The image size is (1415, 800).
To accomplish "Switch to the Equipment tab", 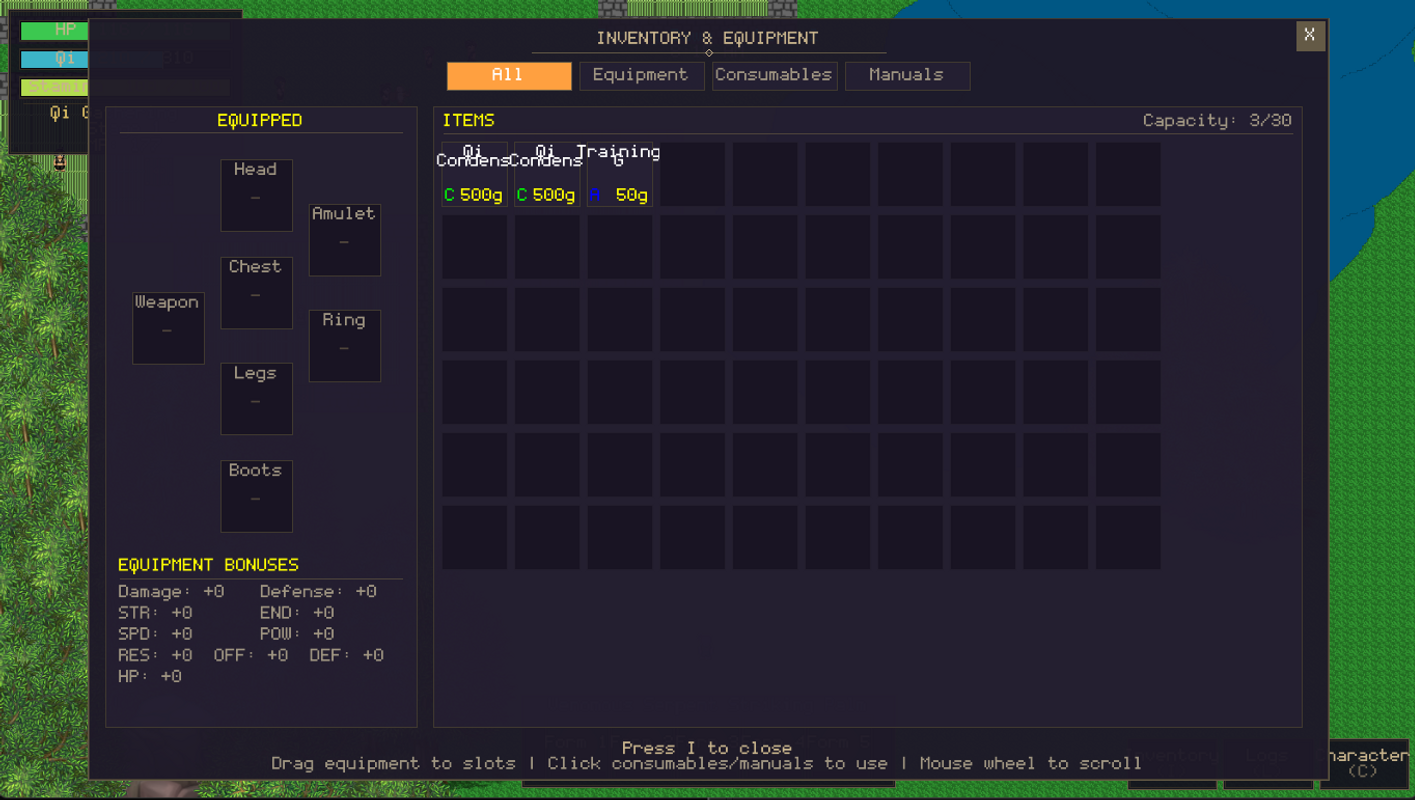I will [x=640, y=75].
